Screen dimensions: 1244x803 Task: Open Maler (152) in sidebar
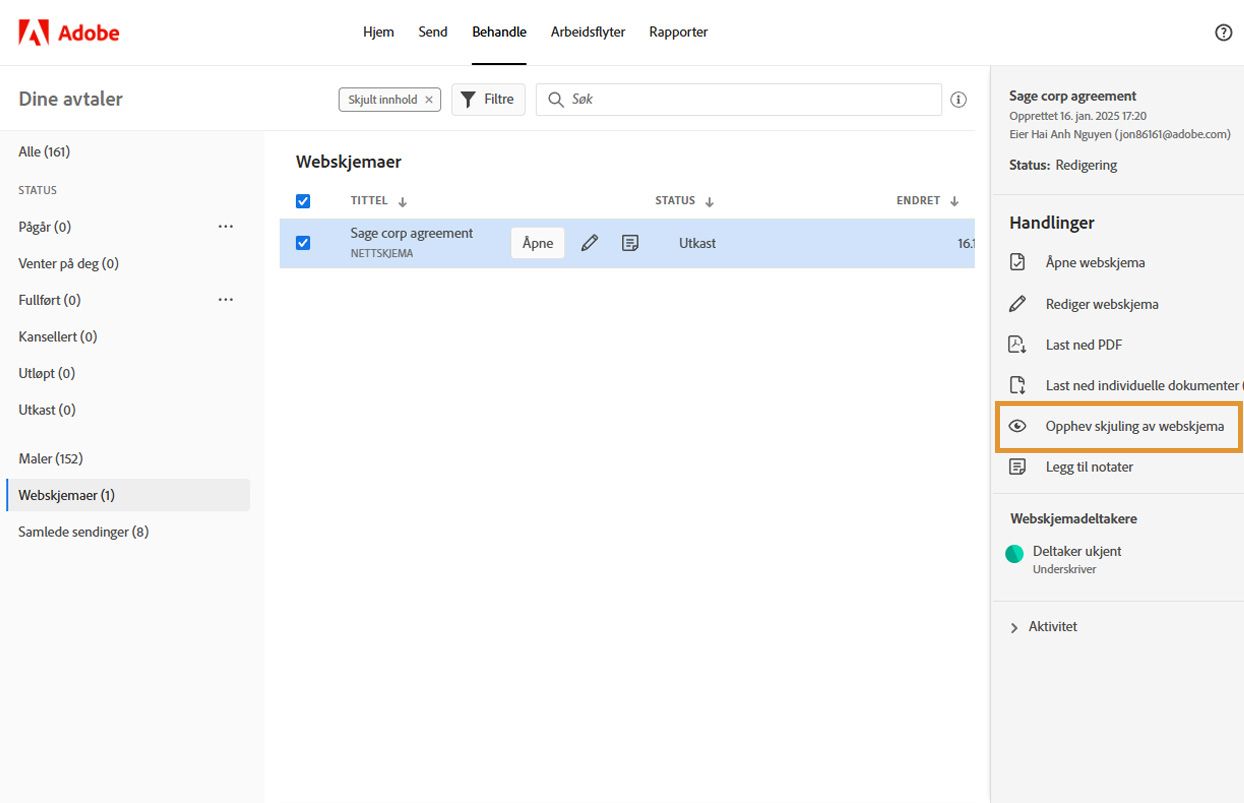click(x=51, y=459)
